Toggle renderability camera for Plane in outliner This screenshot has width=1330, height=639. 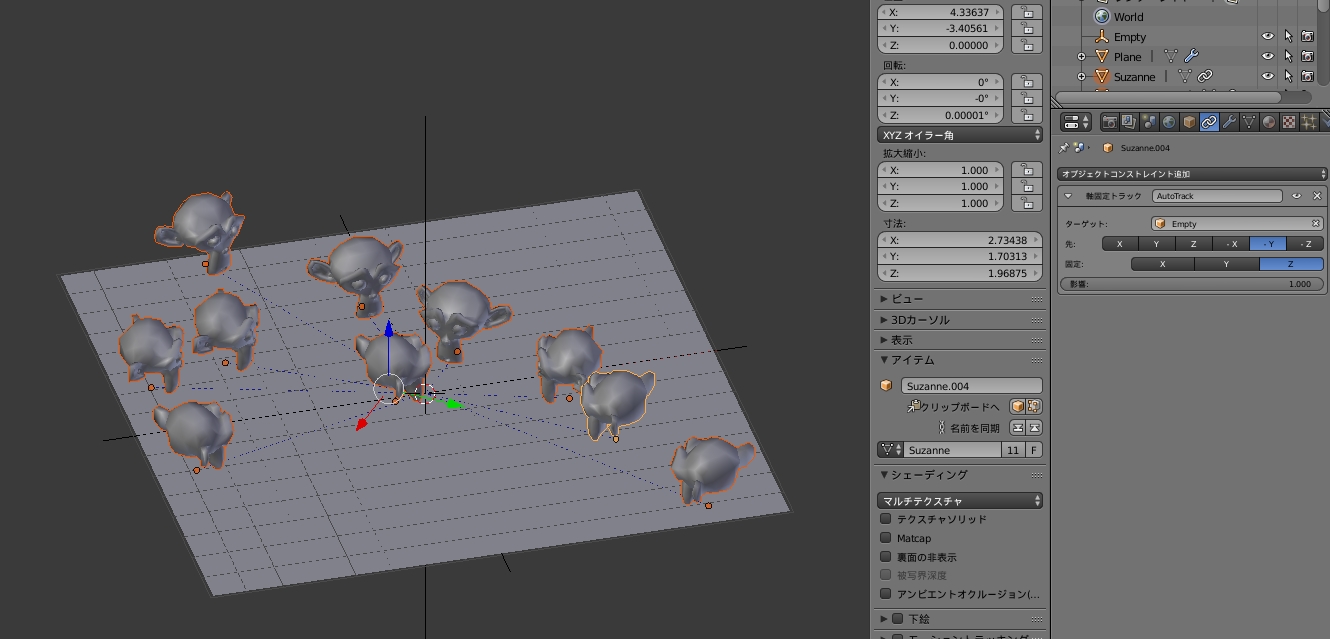coord(1307,57)
